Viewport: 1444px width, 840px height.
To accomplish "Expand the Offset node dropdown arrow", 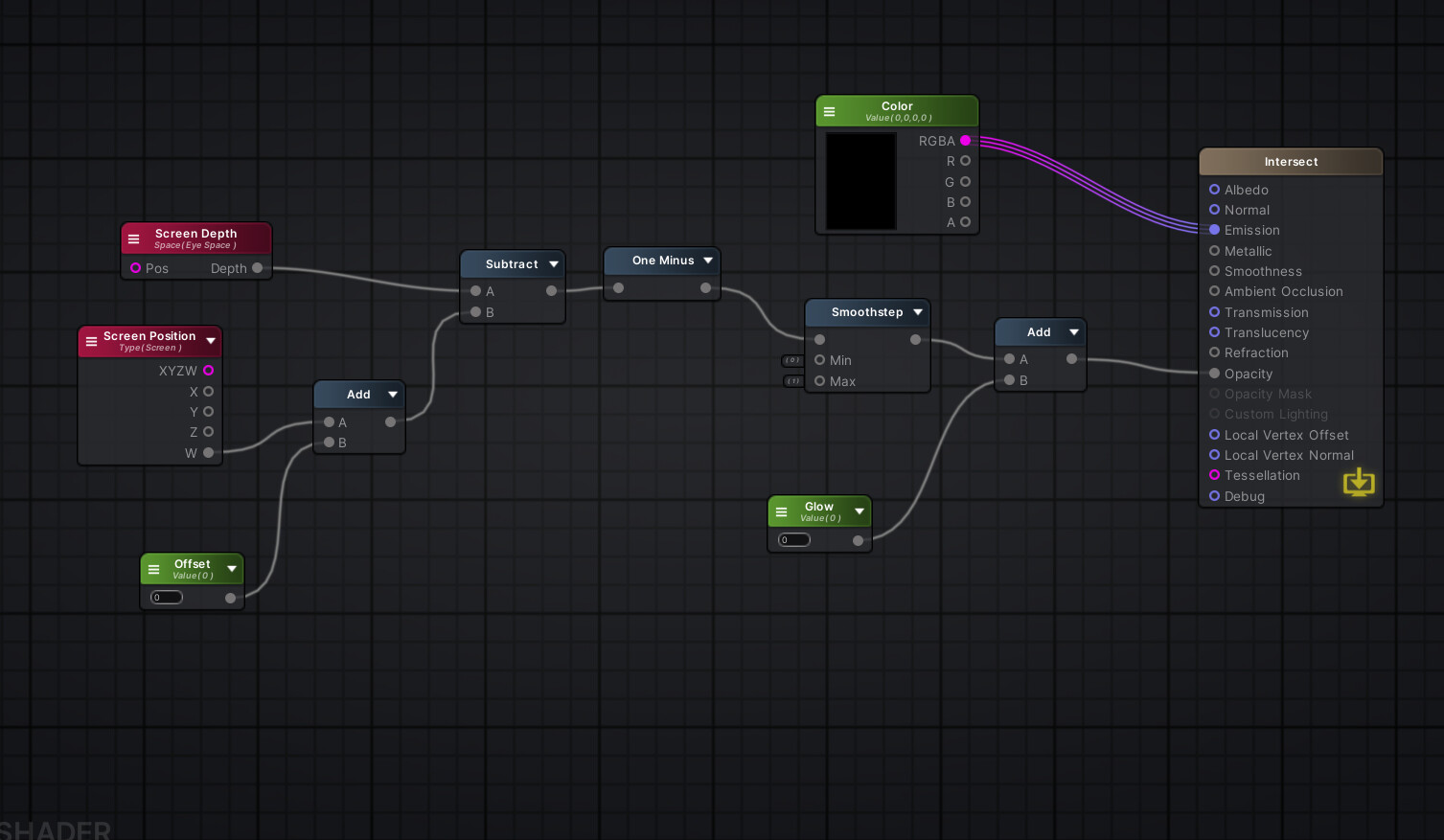I will click(x=232, y=569).
